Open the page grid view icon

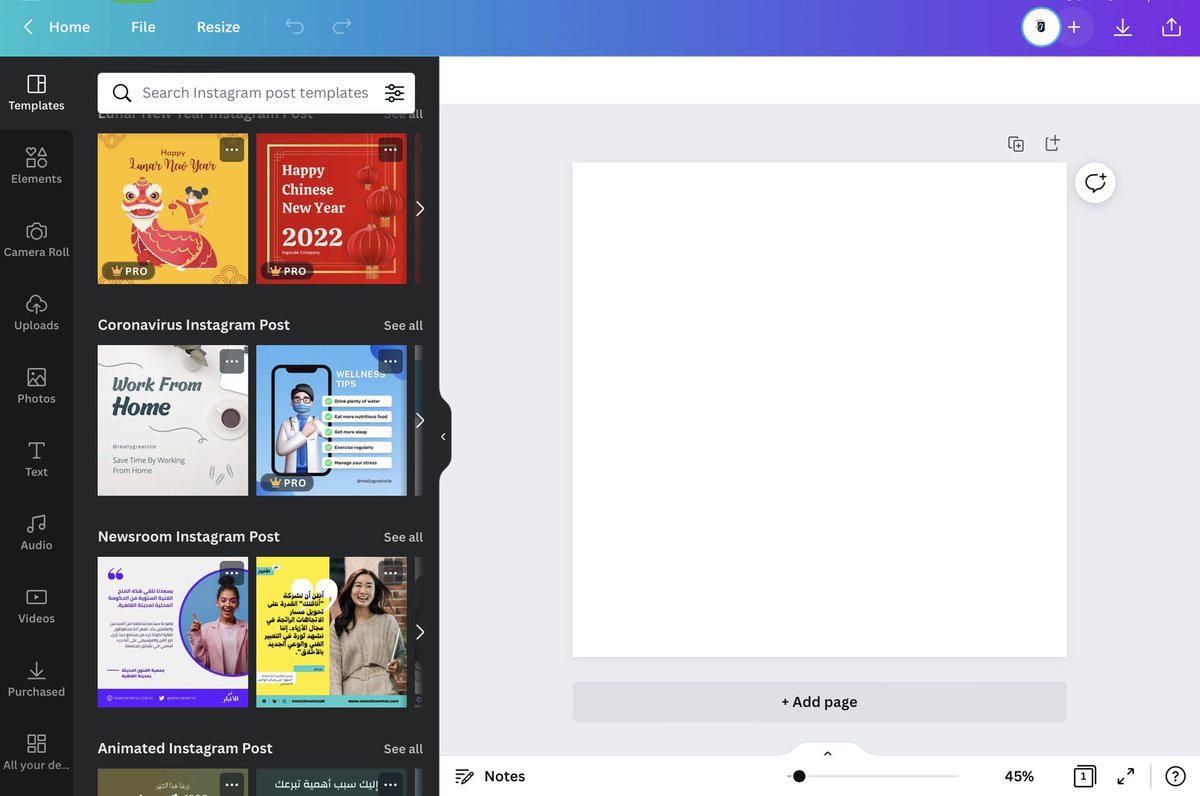click(x=1083, y=776)
